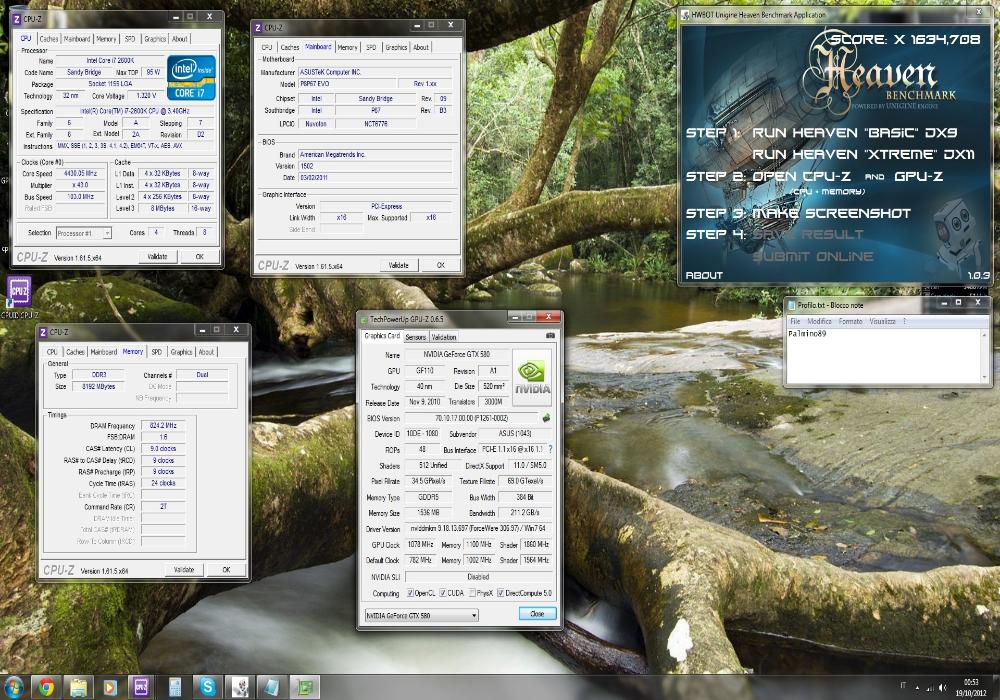1000x700 pixels.
Task: Open Google Chrome from the taskbar
Action: tap(46, 687)
